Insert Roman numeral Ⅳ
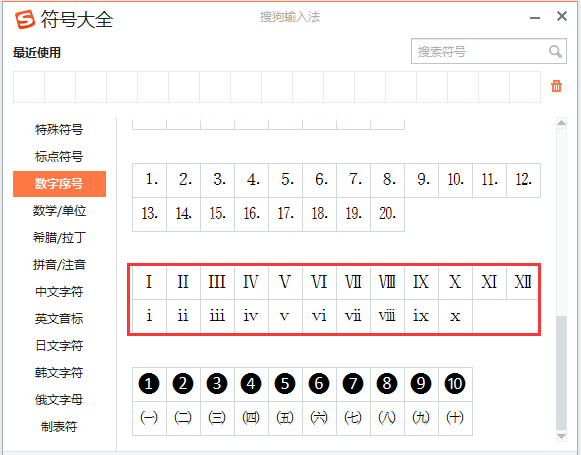This screenshot has width=581, height=455. (x=251, y=282)
